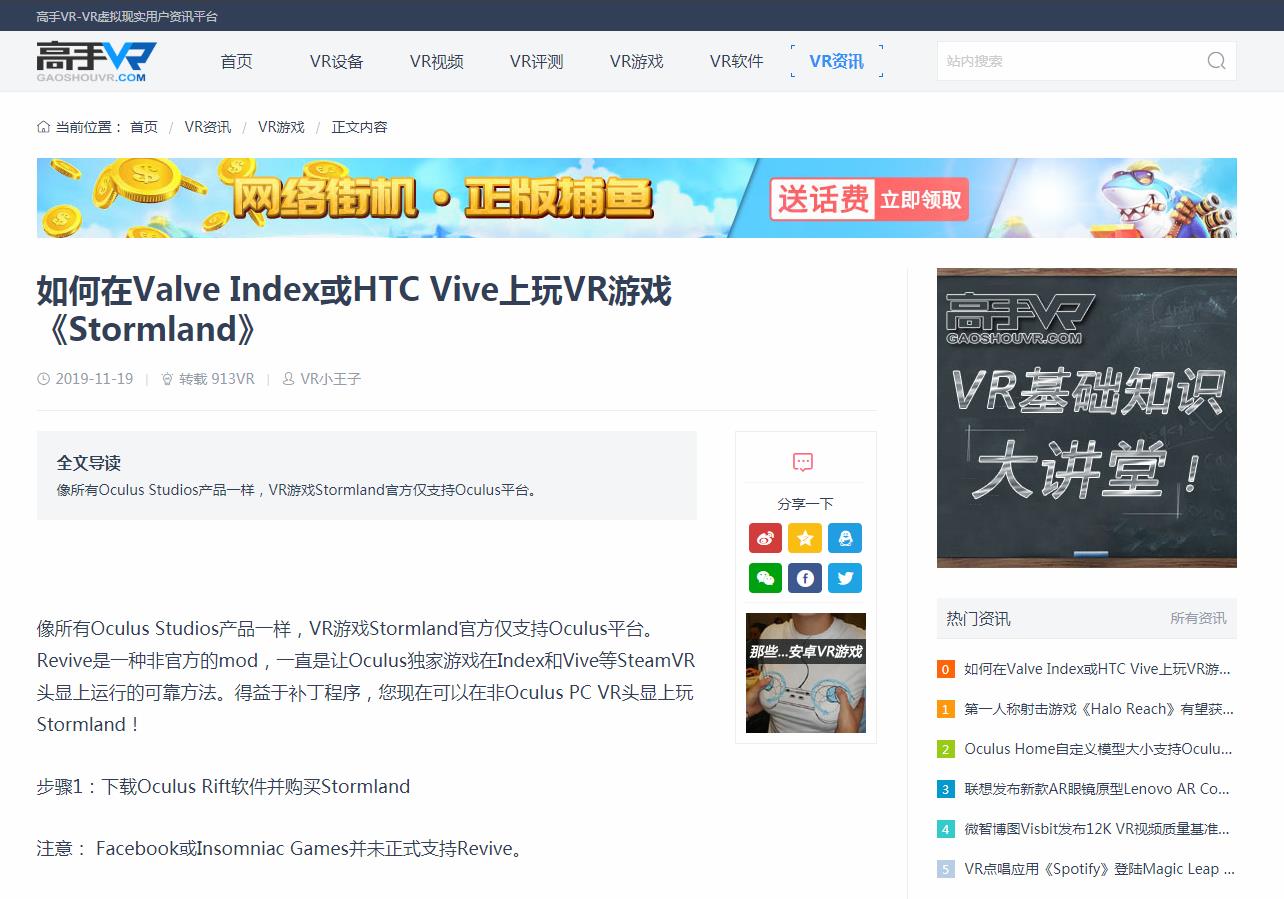This screenshot has width=1284, height=899.
Task: Open the VR视频 navigation tab
Action: click(x=437, y=61)
